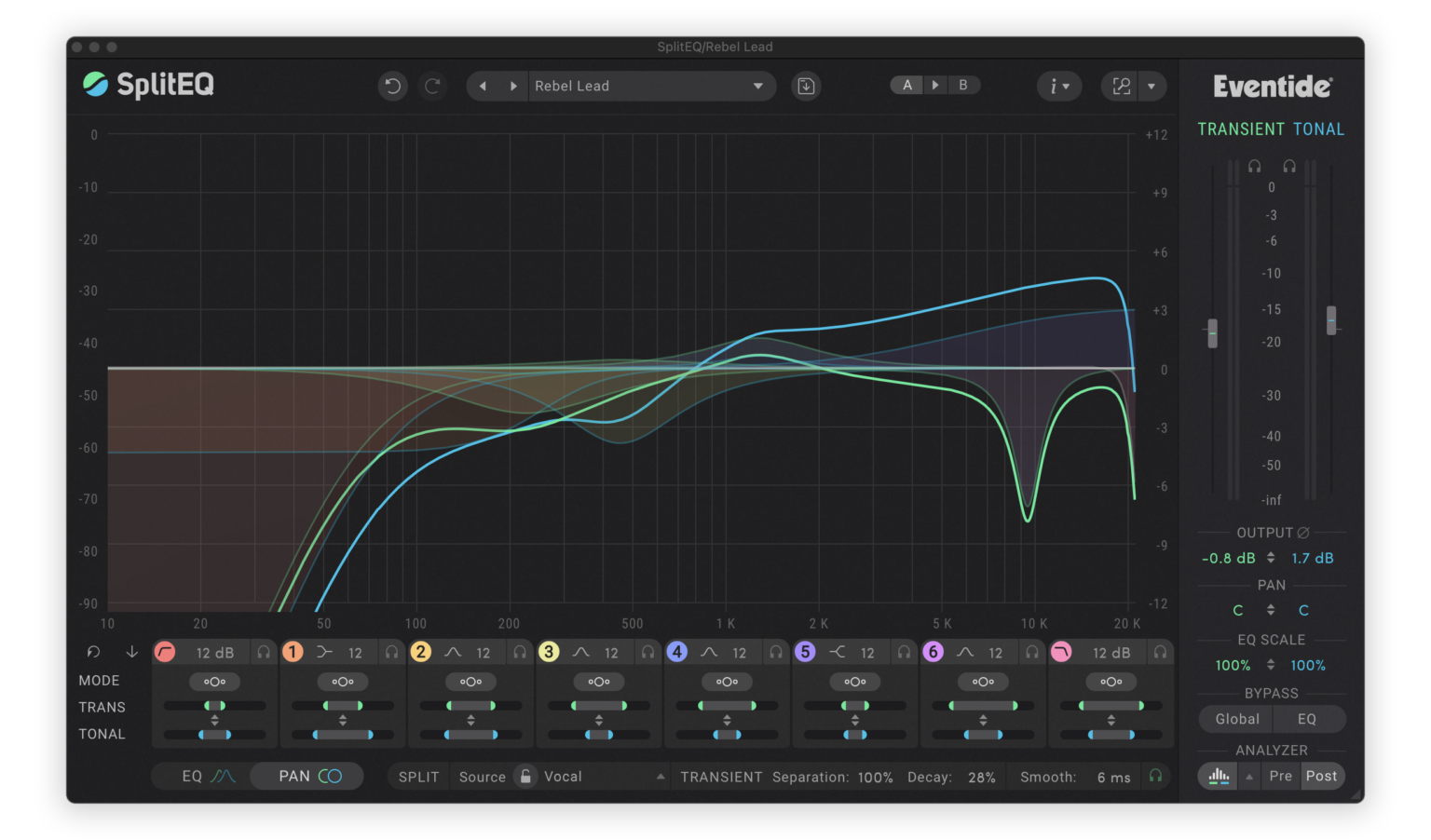1431x840 pixels.
Task: Select the TRANSIENT tab
Action: [x=1241, y=129]
